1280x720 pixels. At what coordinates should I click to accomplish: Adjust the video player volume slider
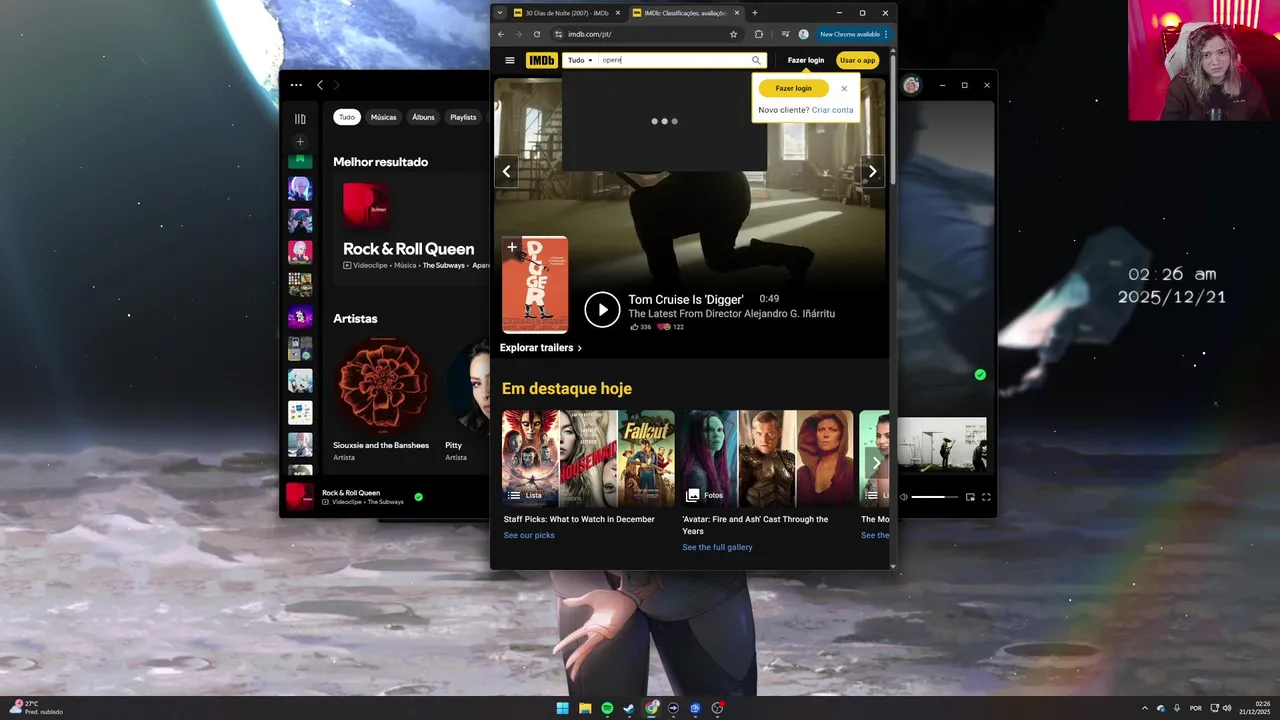tap(934, 497)
